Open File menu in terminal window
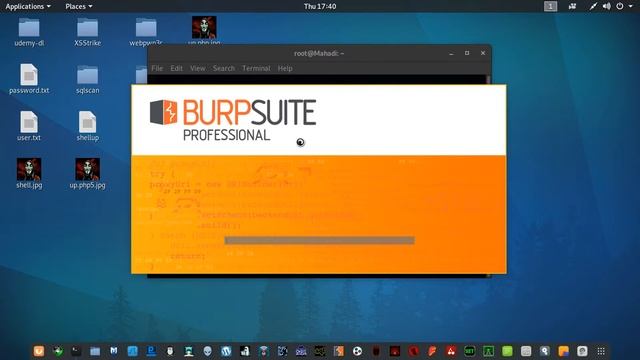 coord(157,68)
